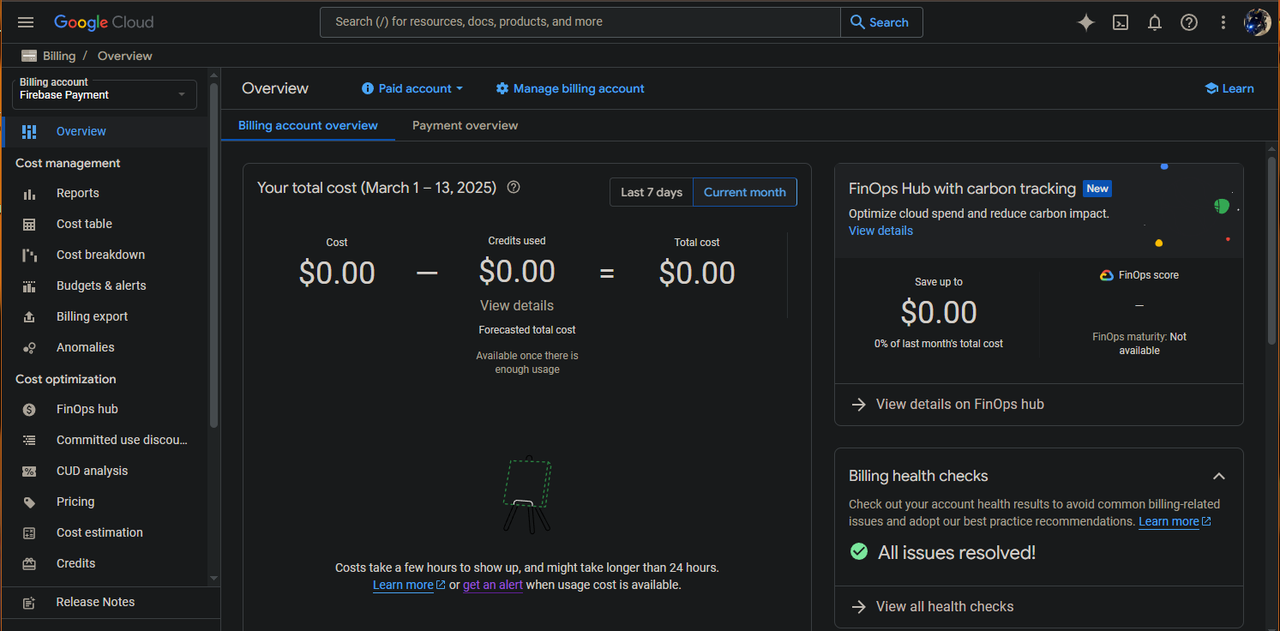
Task: Click View details under Credits used
Action: tap(517, 306)
